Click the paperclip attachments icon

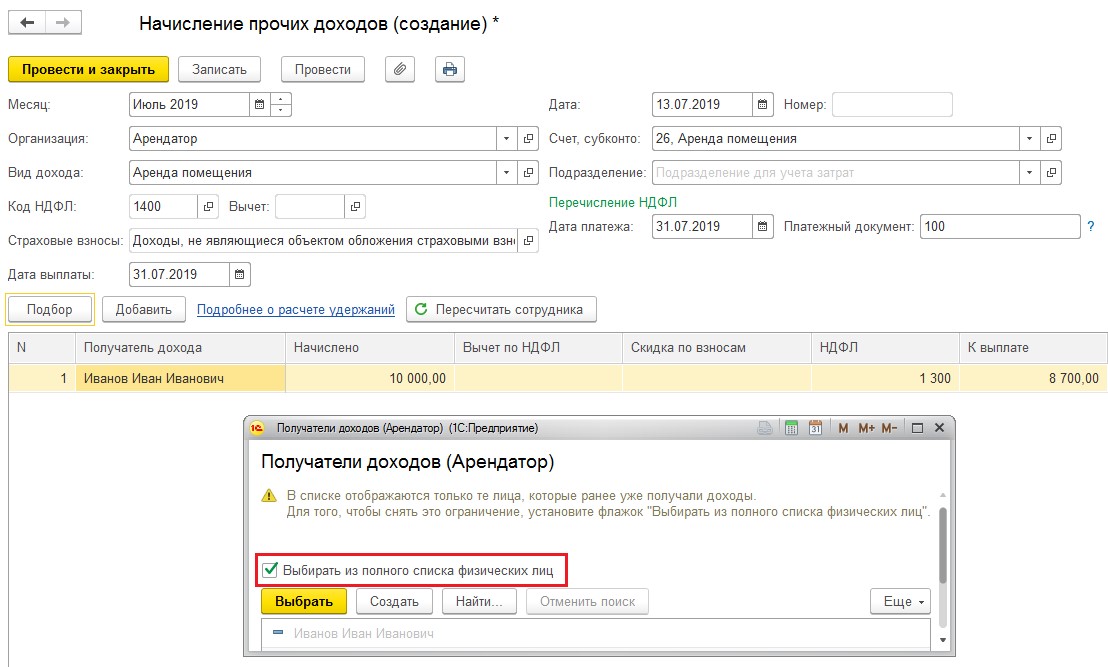tap(399, 69)
